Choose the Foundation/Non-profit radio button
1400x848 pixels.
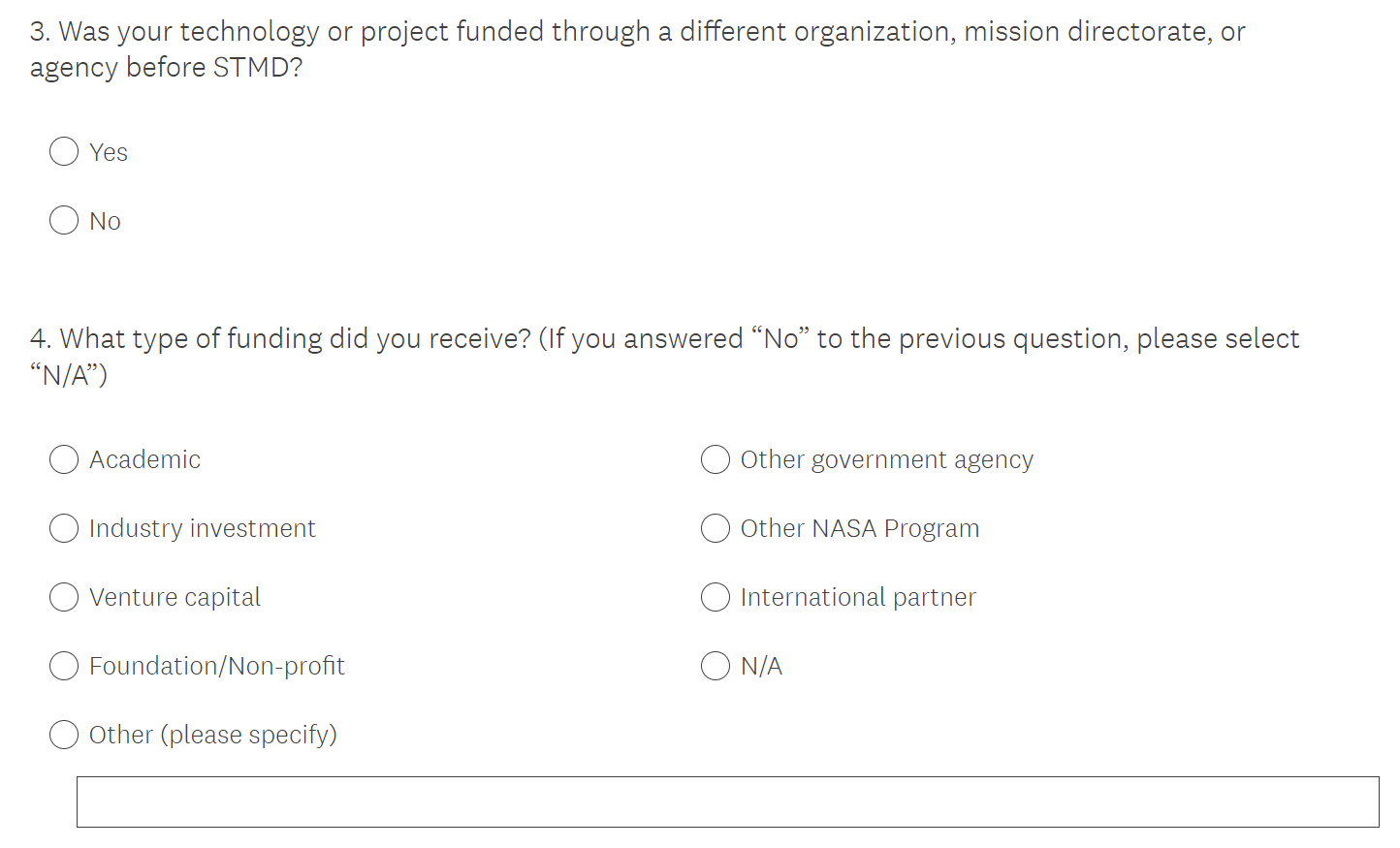[64, 666]
